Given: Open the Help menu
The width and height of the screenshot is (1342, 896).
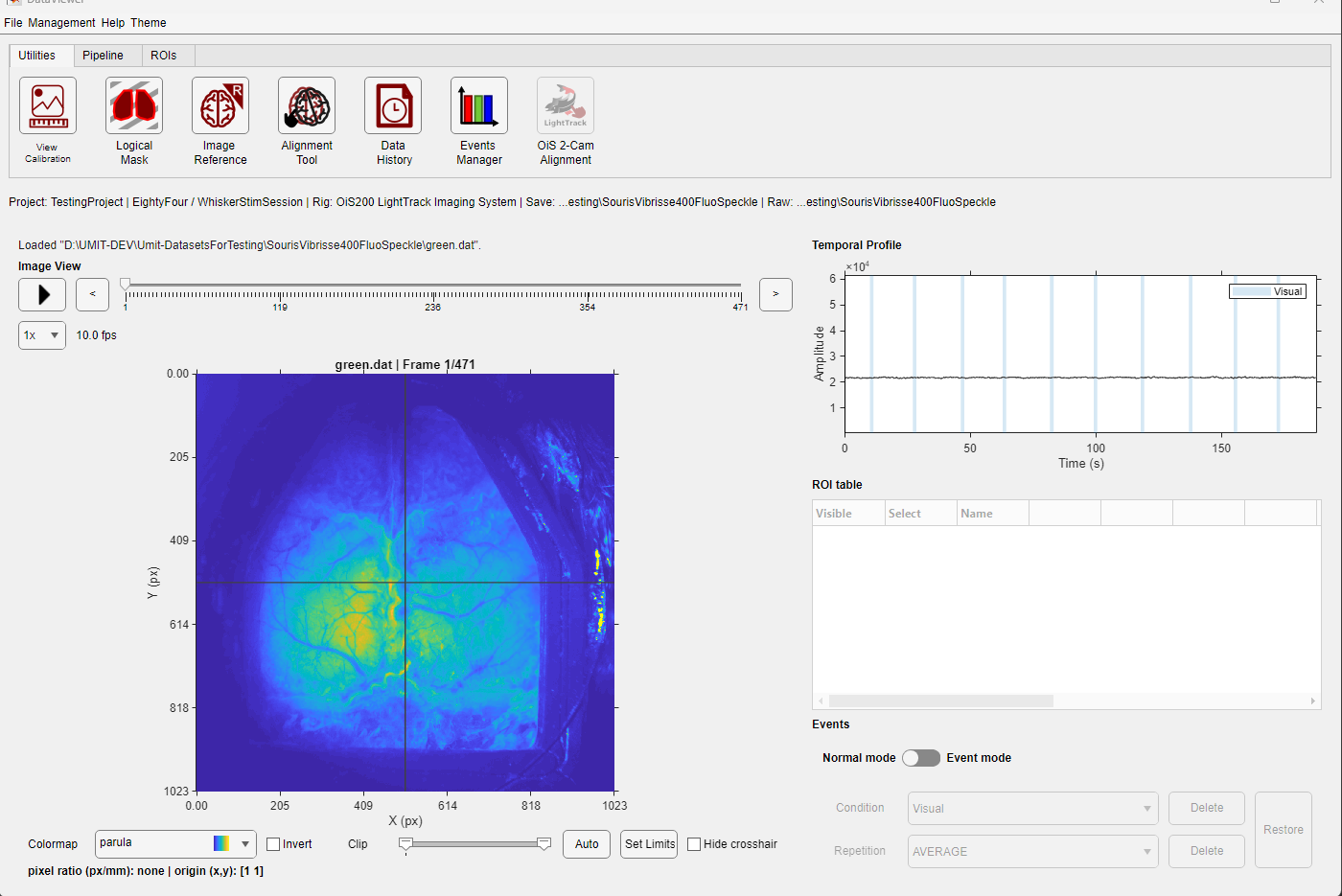Looking at the screenshot, I should click(113, 23).
